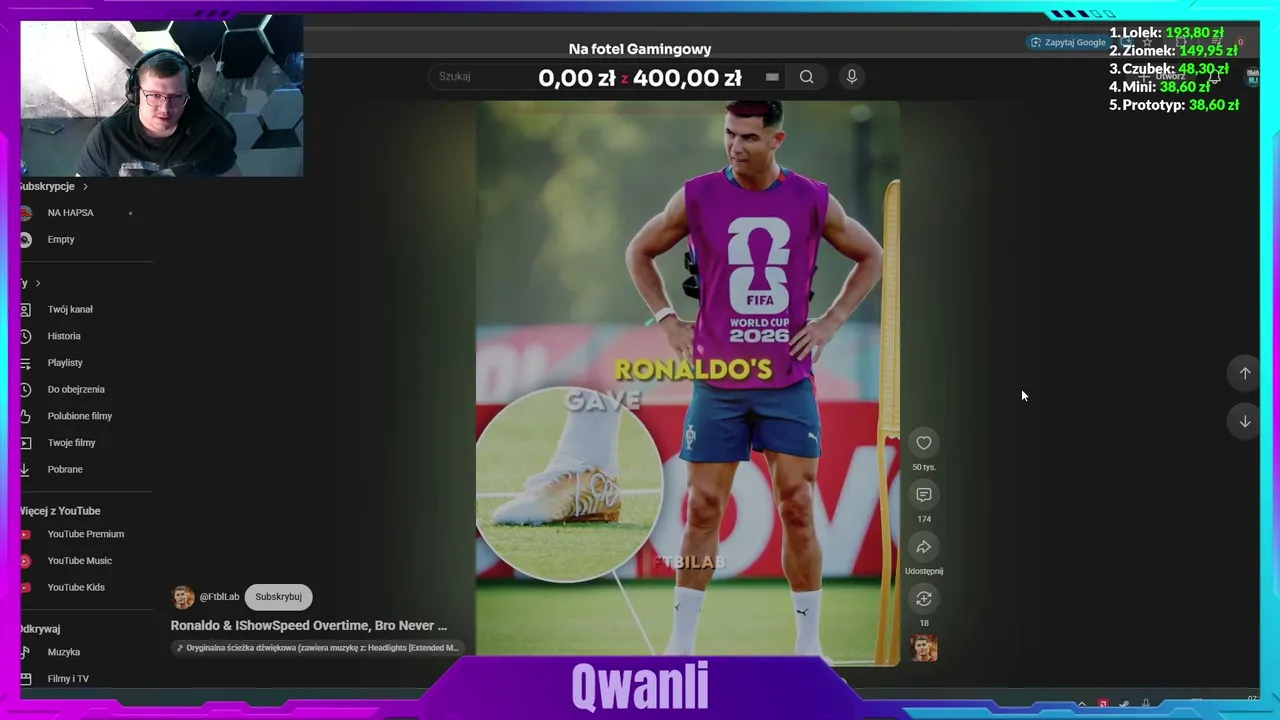
Task: Open the on-screen keyboard icon in search bar
Action: click(x=772, y=77)
